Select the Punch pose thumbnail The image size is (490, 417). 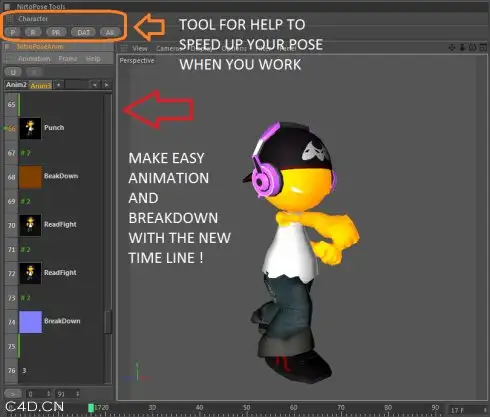tap(30, 128)
